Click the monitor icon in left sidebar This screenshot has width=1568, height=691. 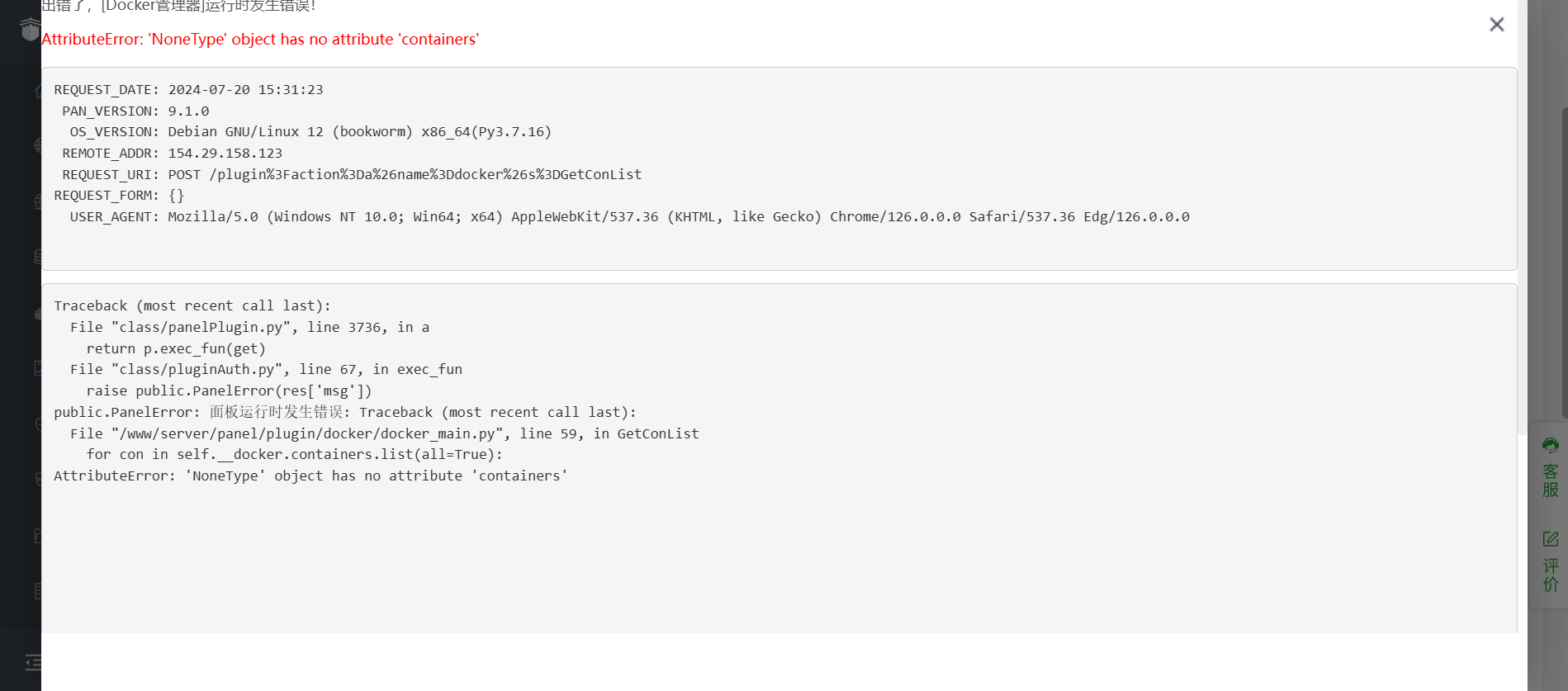[37, 368]
